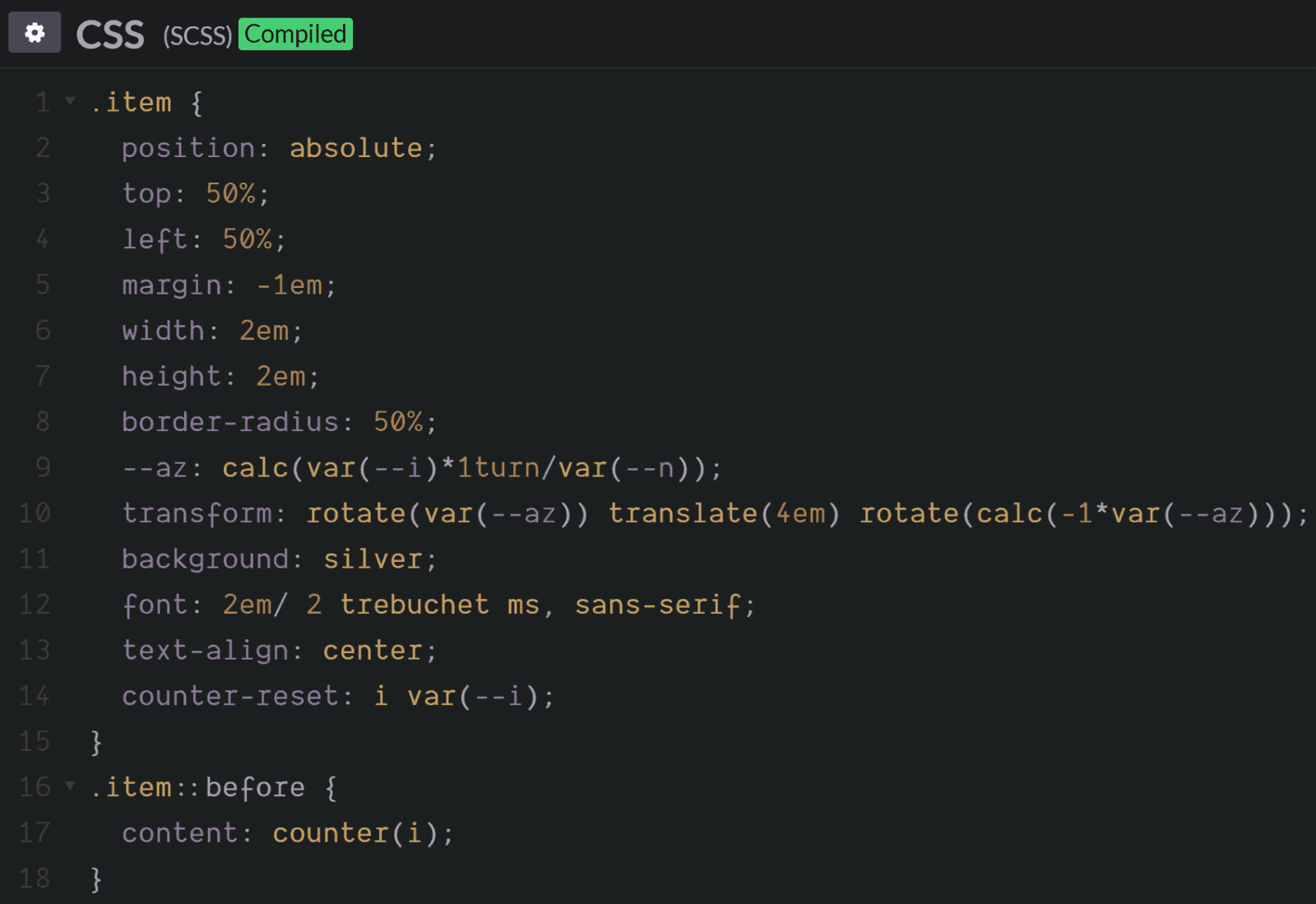Click line number 14 in gutter

click(35, 696)
